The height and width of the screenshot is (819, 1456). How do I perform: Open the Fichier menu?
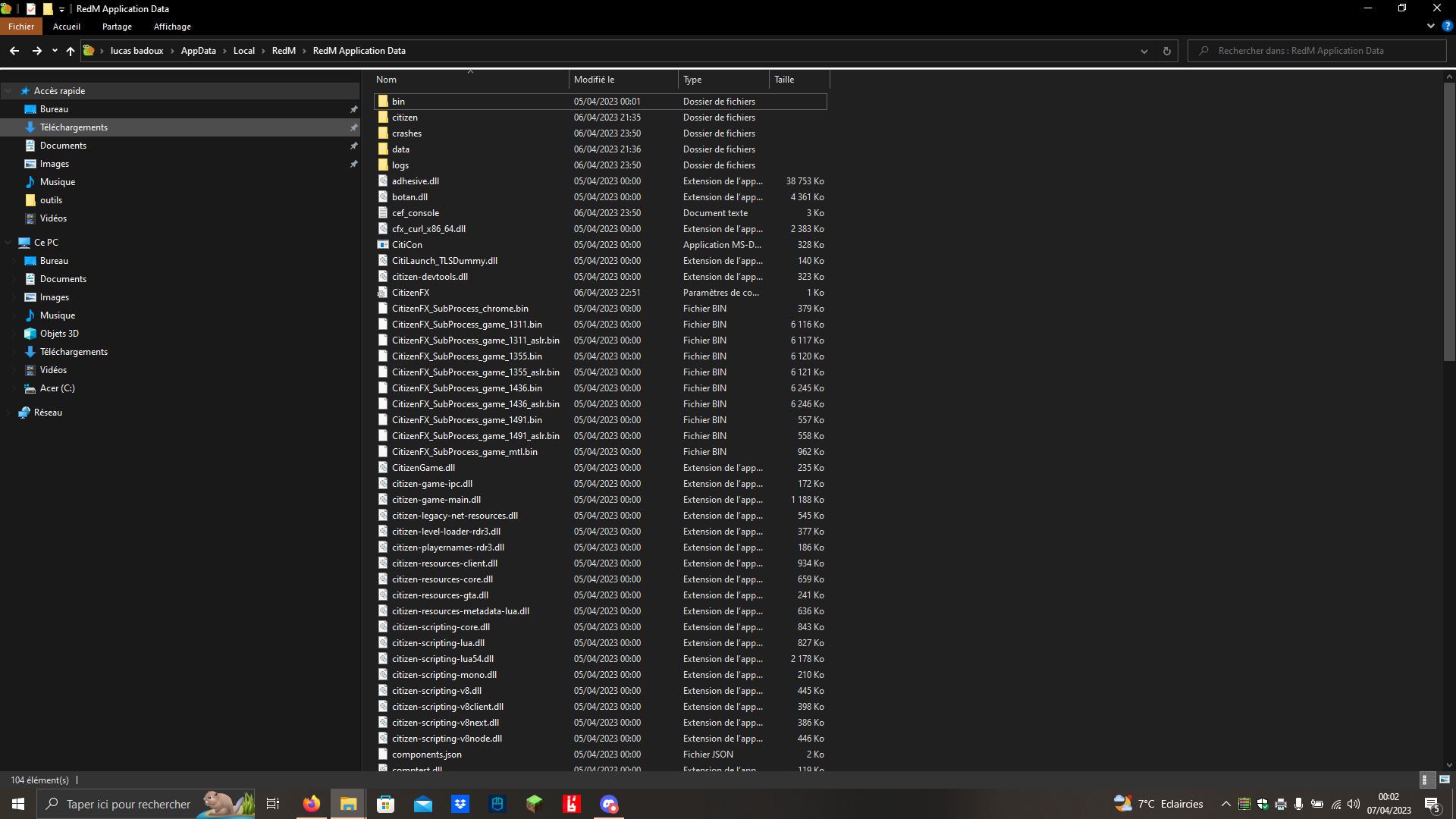(21, 27)
